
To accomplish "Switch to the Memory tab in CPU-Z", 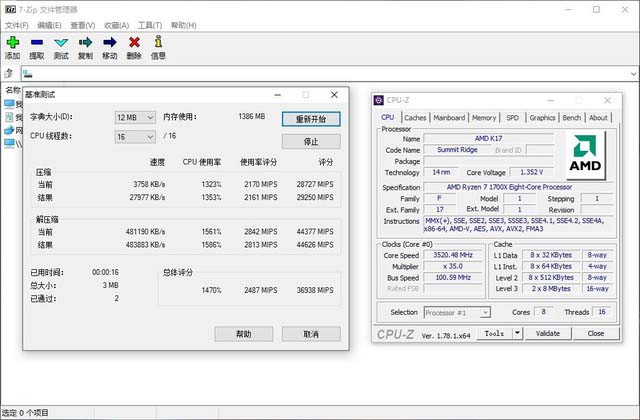I will pyautogui.click(x=484, y=117).
